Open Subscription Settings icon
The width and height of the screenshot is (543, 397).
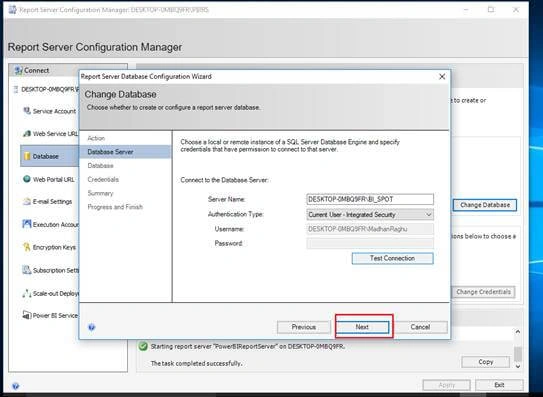tap(27, 270)
